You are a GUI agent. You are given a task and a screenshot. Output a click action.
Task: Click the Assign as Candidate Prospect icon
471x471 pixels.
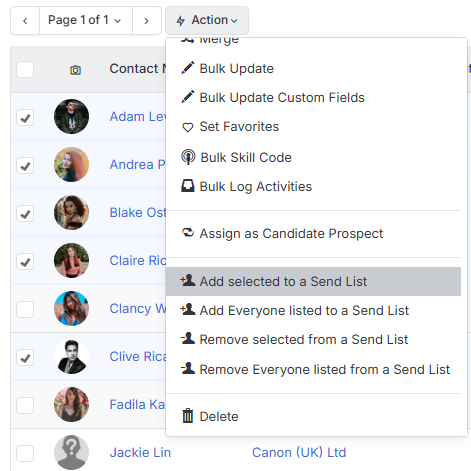[188, 233]
